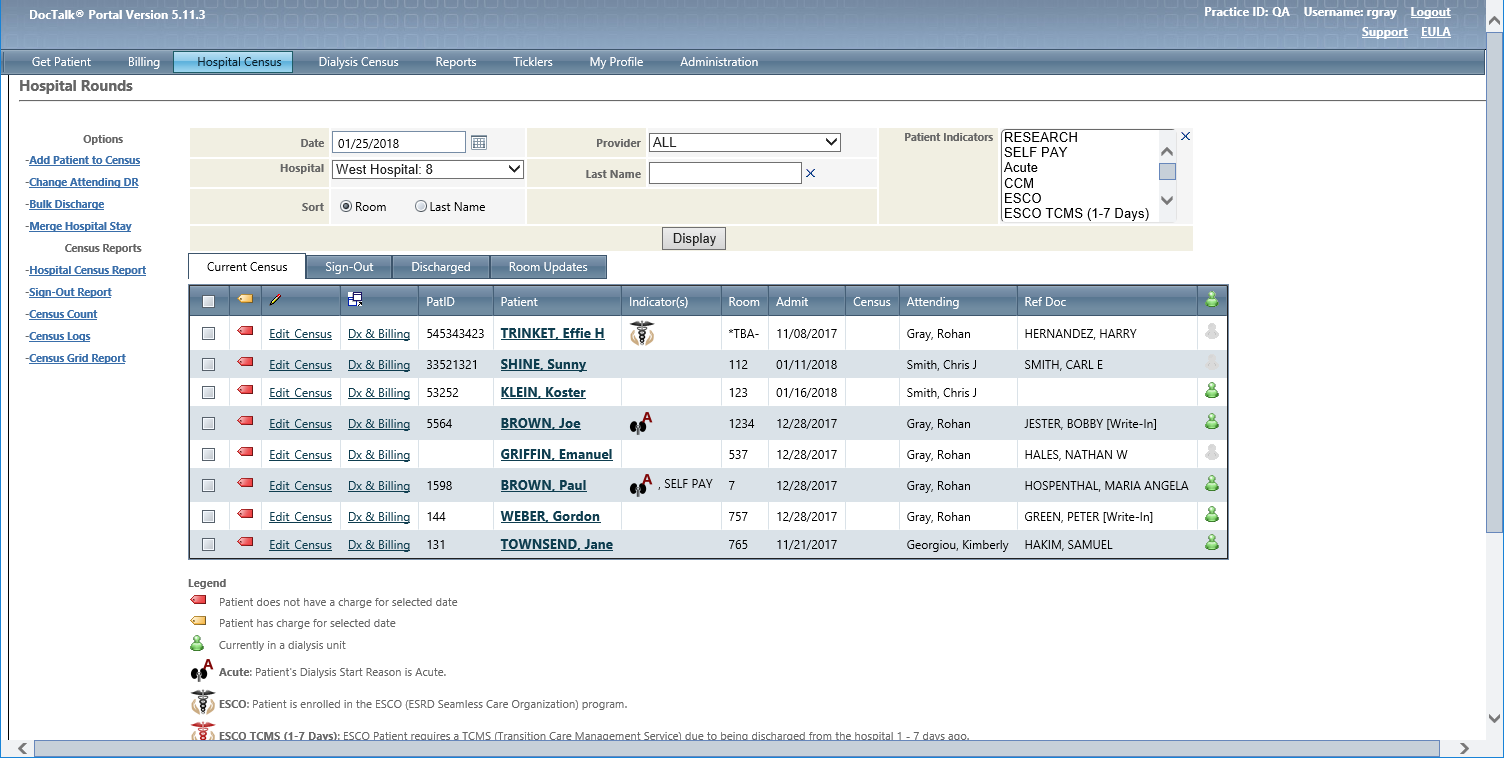Click the ESCO indicator icon for TRINKET
This screenshot has width=1504, height=758.
(641, 334)
